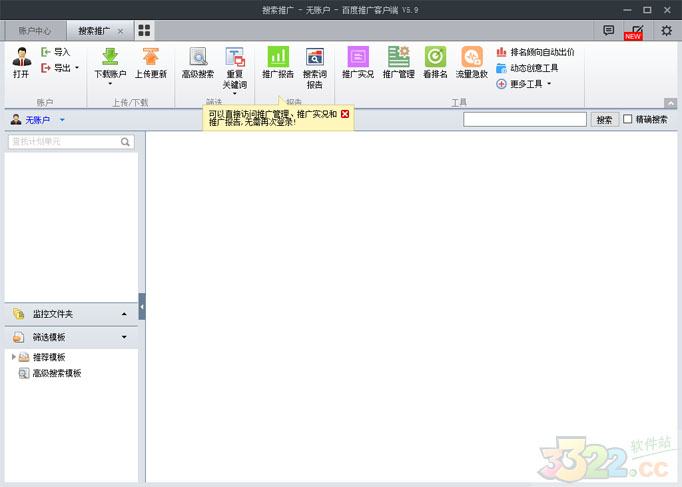The width and height of the screenshot is (682, 487).
Task: Expand the 下载账户 dropdown arrow
Action: [x=110, y=83]
